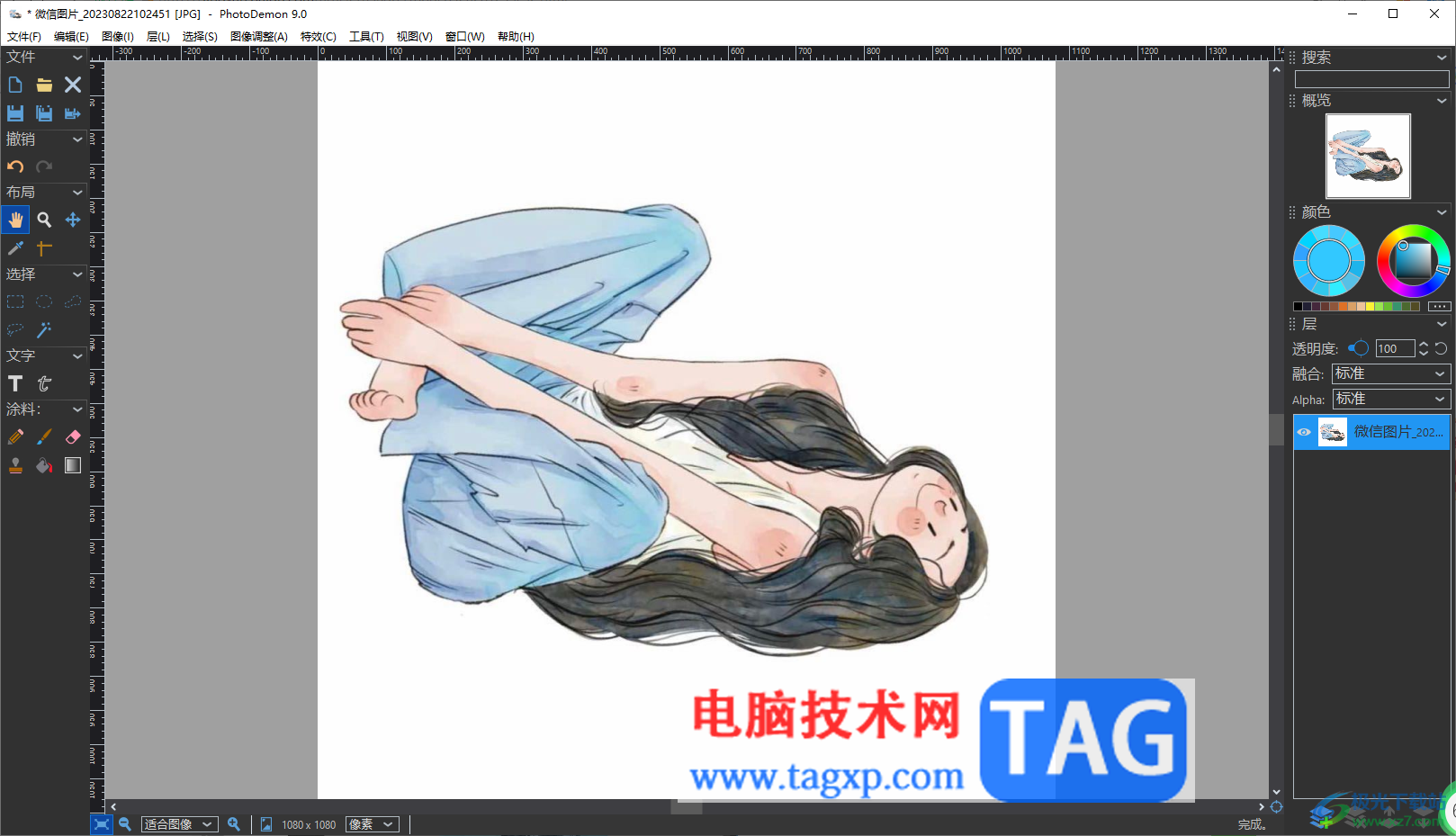Collapse the 文字 toolbox section
This screenshot has width=1456, height=836.
77,356
